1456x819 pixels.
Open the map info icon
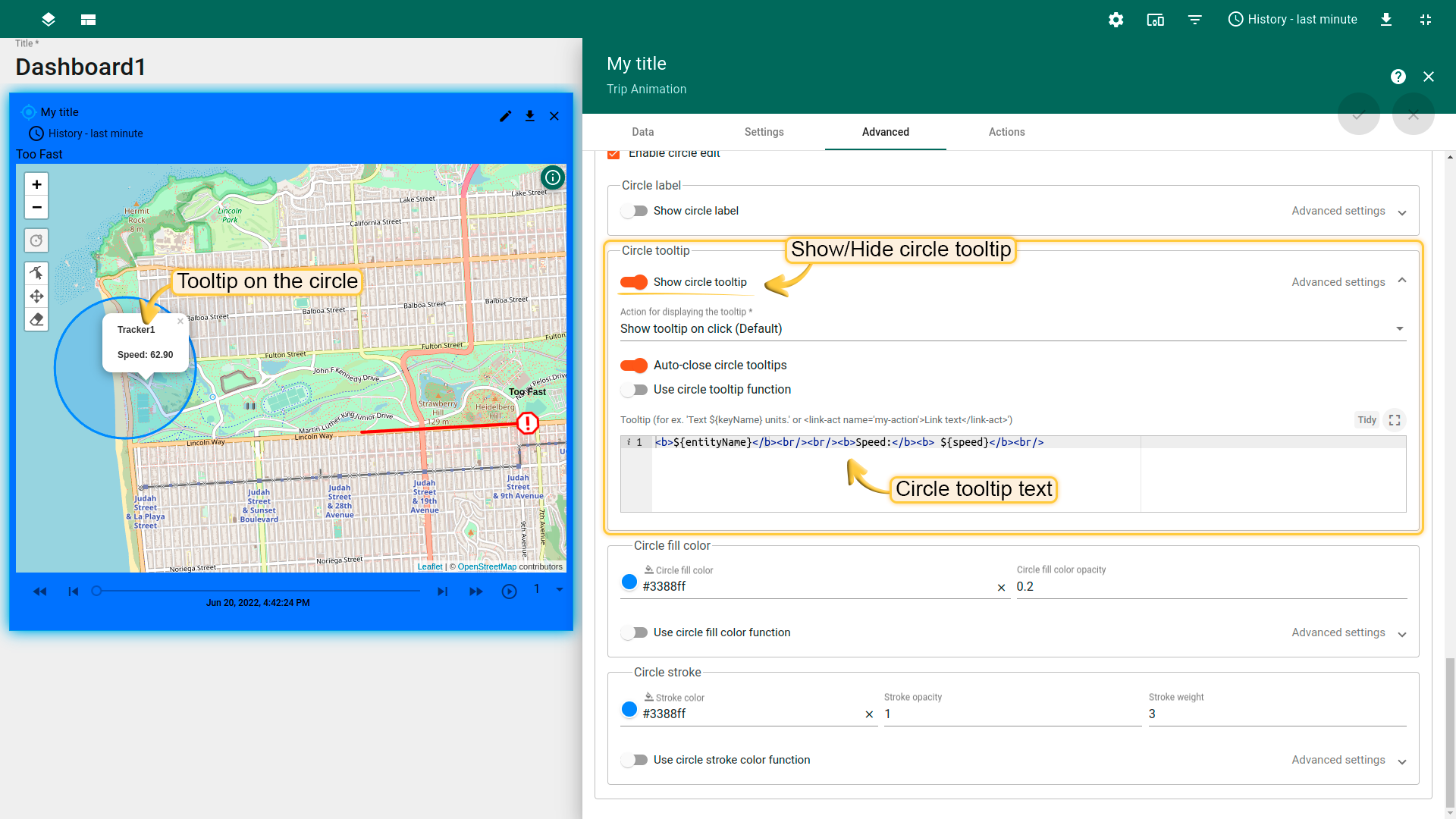click(553, 177)
